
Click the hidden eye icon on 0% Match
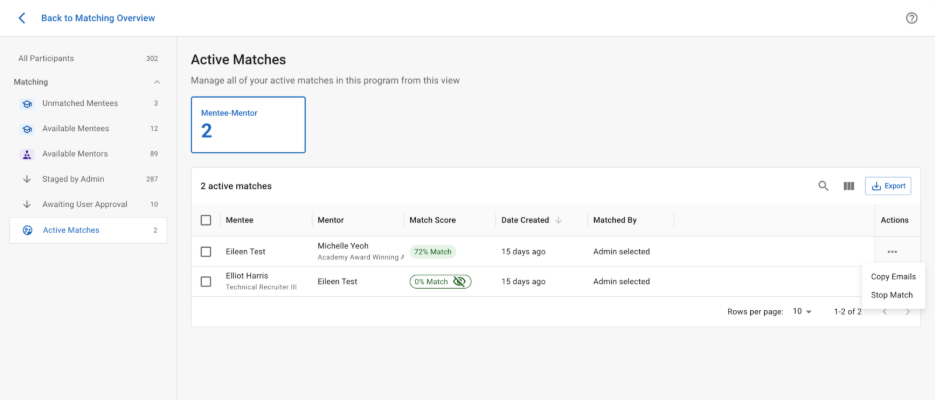460,282
